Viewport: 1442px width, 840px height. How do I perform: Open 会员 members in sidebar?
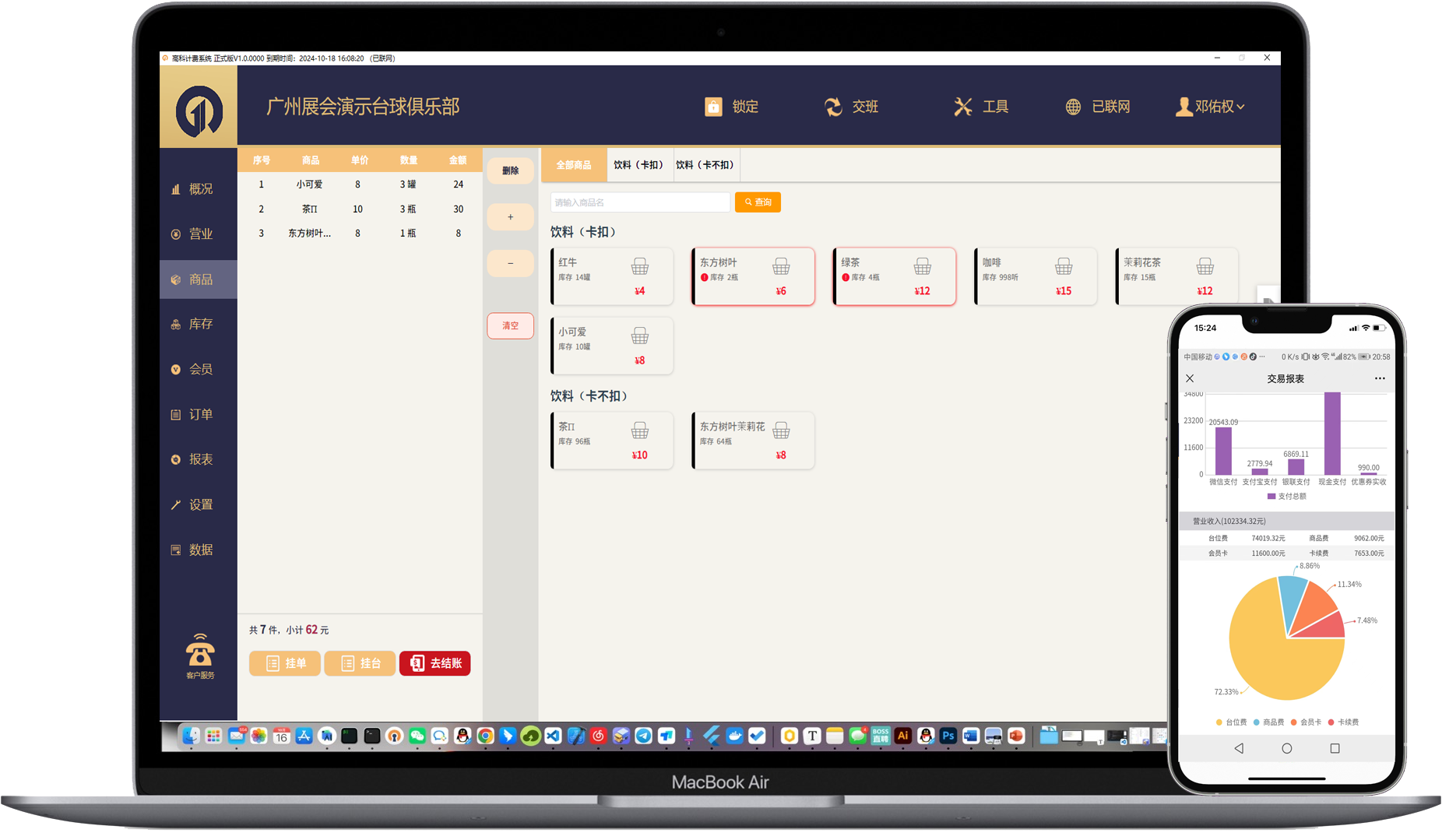[199, 369]
